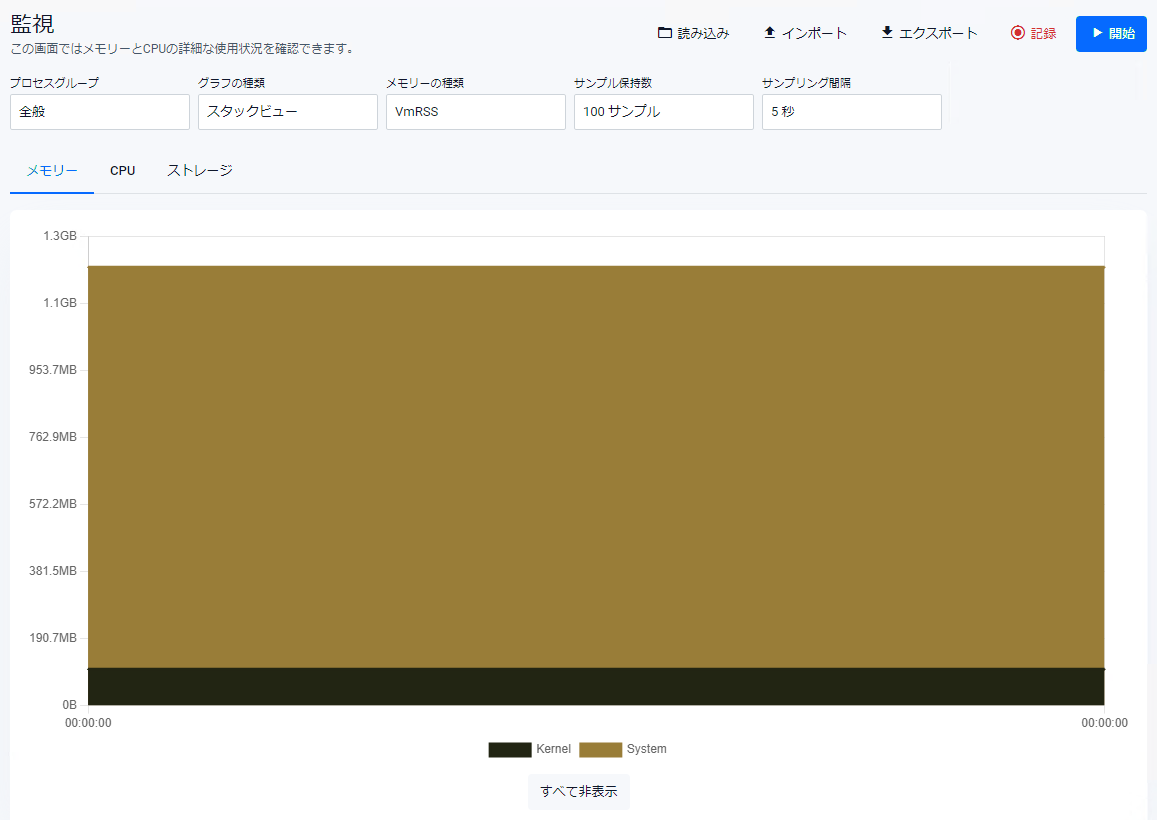The width and height of the screenshot is (1157, 820).
Task: Toggle the System series via its legend label
Action: tap(646, 749)
